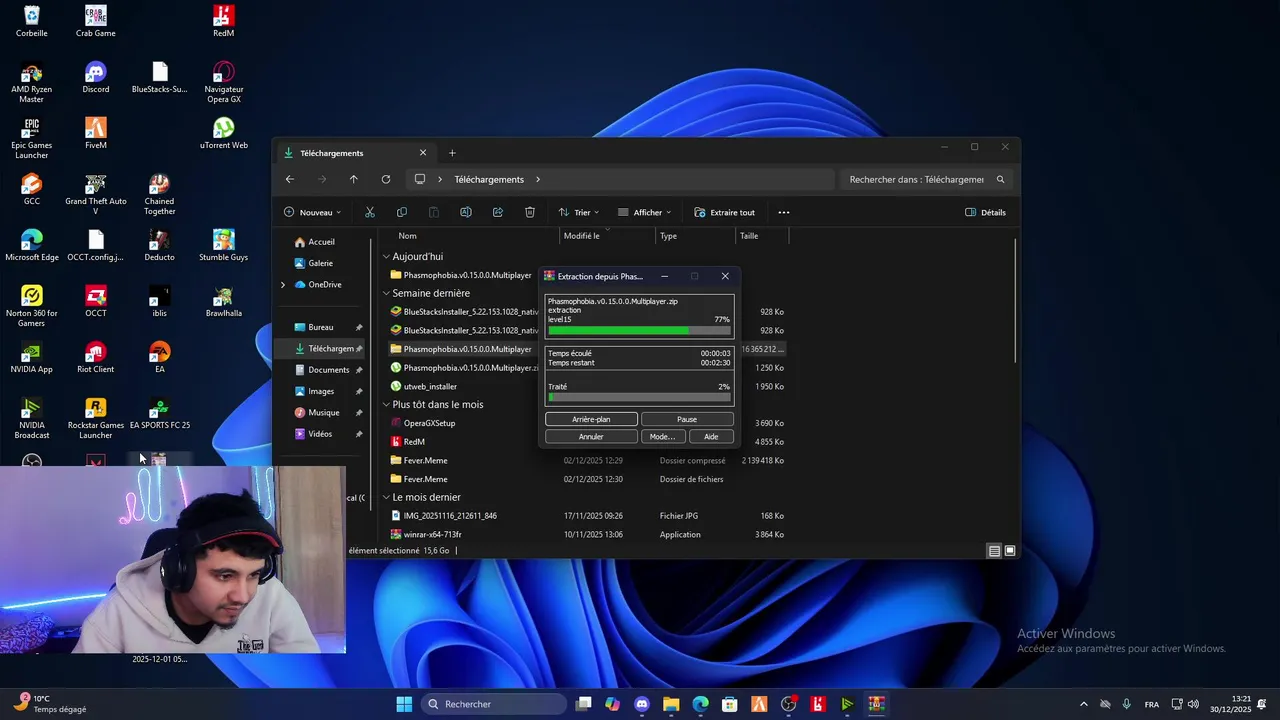Click the Aide button in extraction dialog
1280x720 pixels.
pyautogui.click(x=711, y=436)
